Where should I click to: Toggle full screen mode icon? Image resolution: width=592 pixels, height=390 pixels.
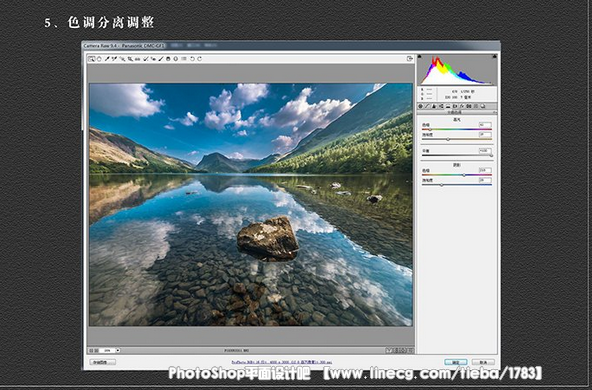[410, 59]
